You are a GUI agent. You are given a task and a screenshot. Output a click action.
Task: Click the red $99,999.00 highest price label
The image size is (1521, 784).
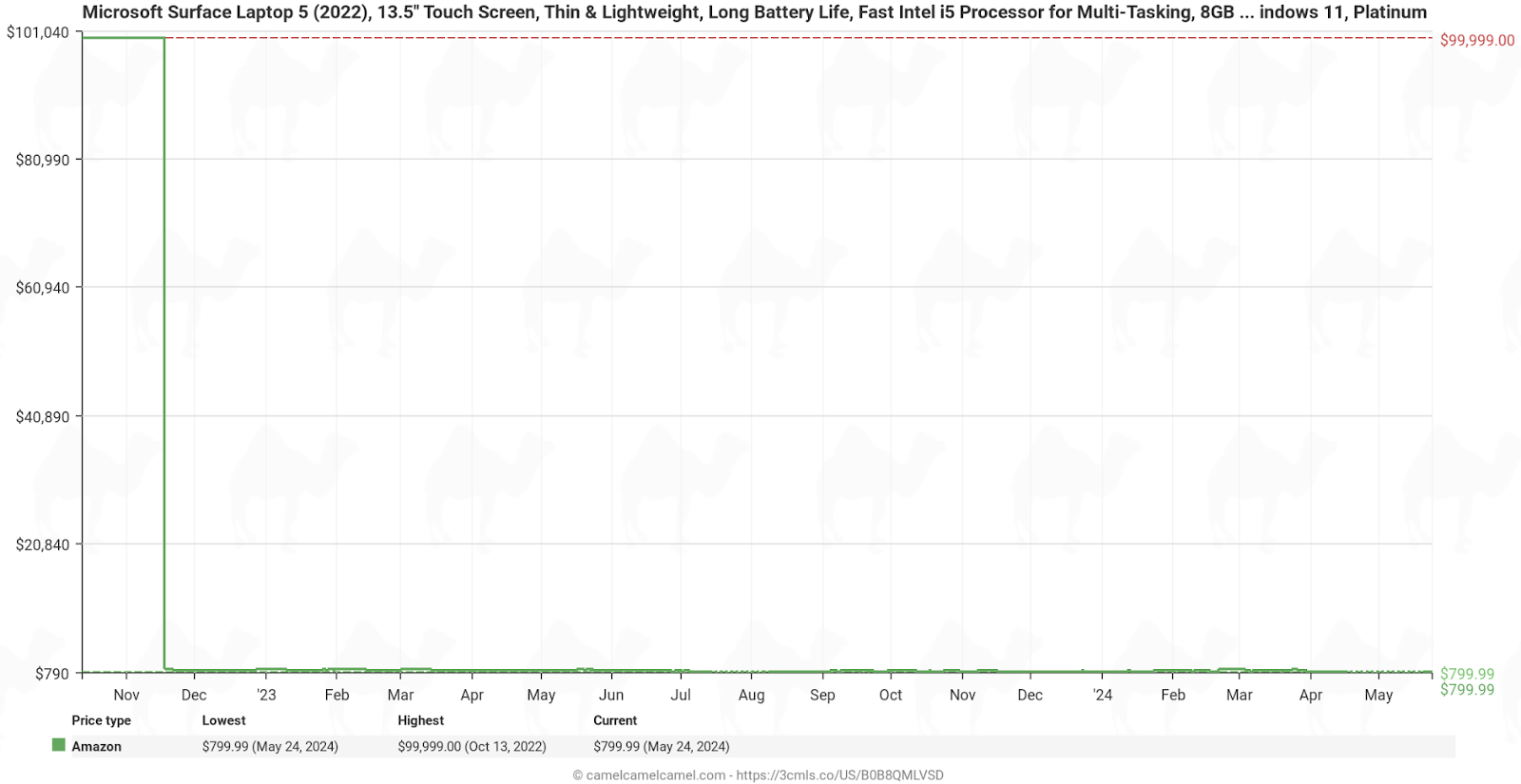[1477, 40]
